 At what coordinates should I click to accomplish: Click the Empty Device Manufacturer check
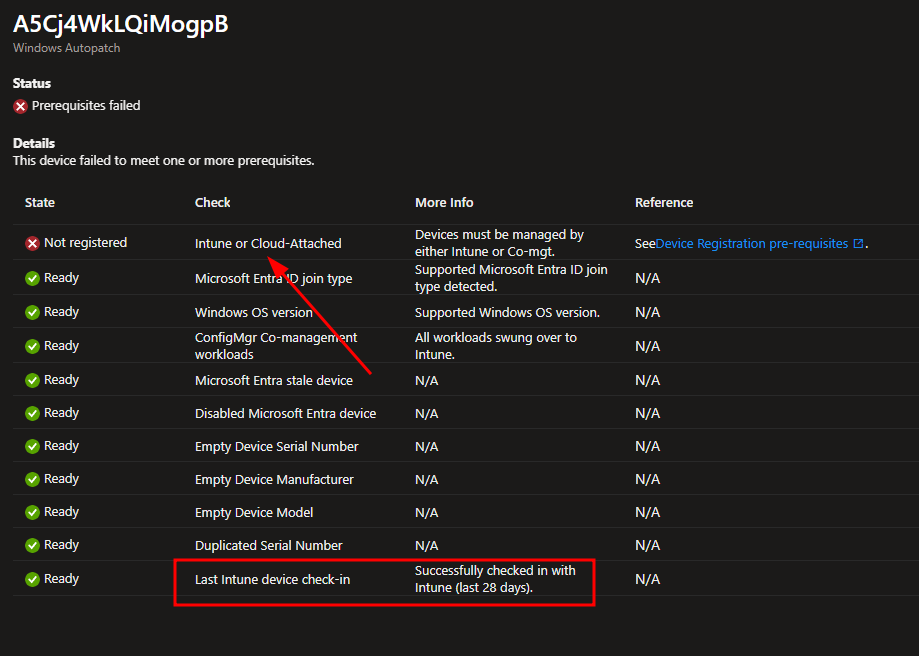[274, 480]
